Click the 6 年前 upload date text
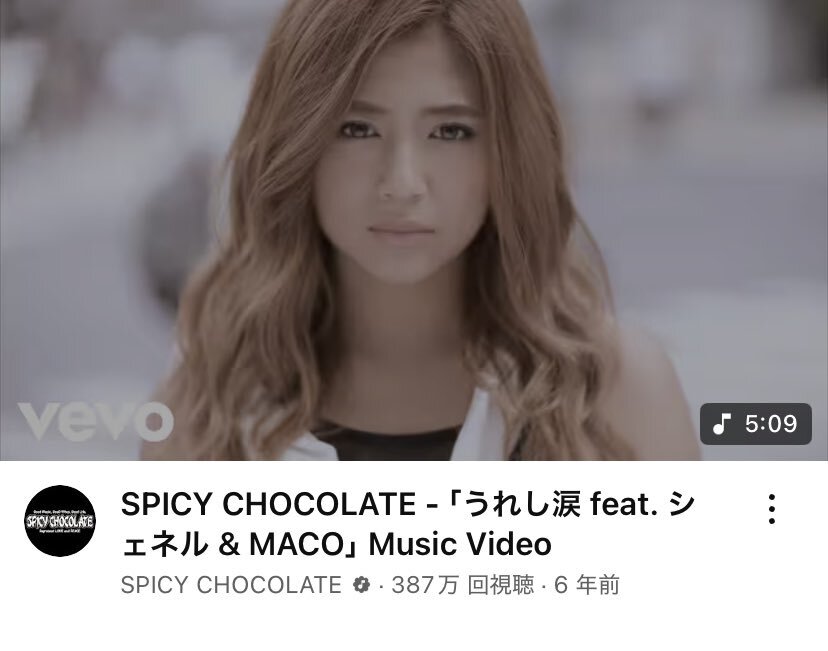Viewport: 828px width, 651px height. pyautogui.click(x=586, y=585)
